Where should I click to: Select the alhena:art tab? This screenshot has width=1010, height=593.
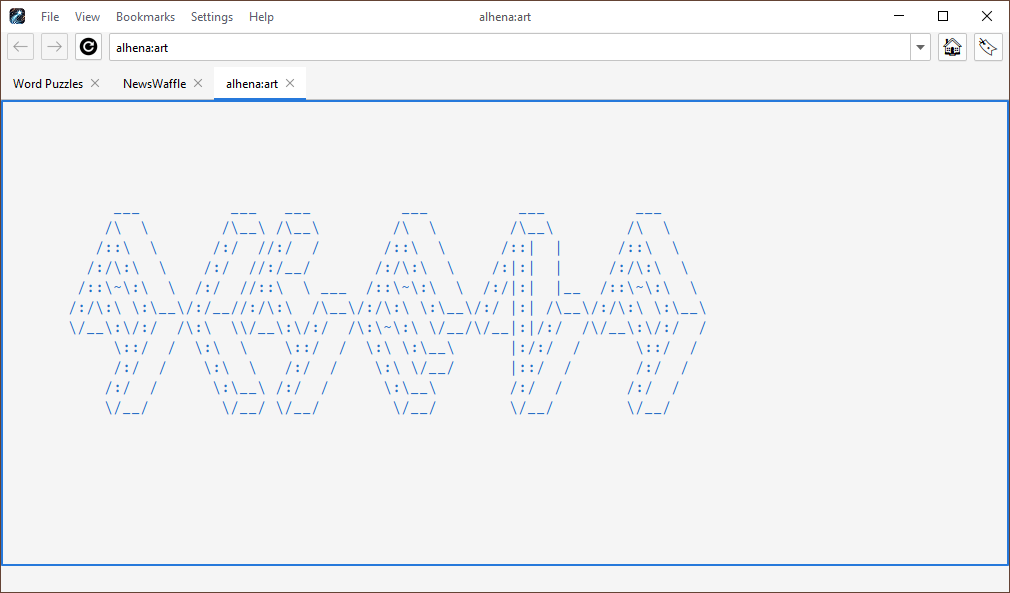pyautogui.click(x=252, y=84)
